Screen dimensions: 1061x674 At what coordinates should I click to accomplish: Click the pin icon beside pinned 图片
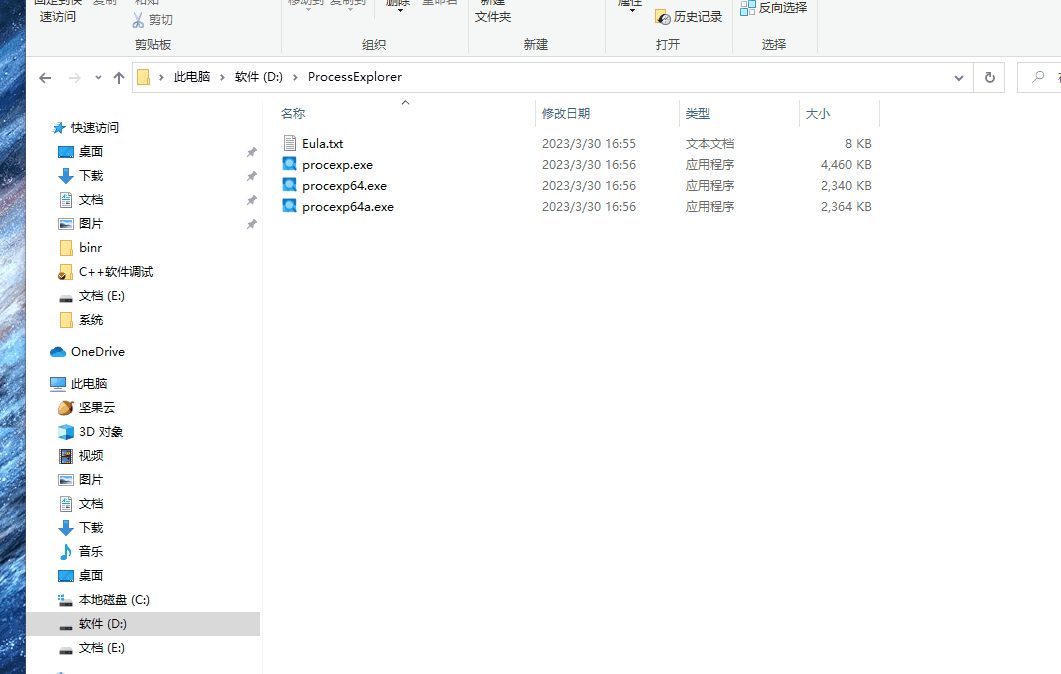pyautogui.click(x=252, y=224)
